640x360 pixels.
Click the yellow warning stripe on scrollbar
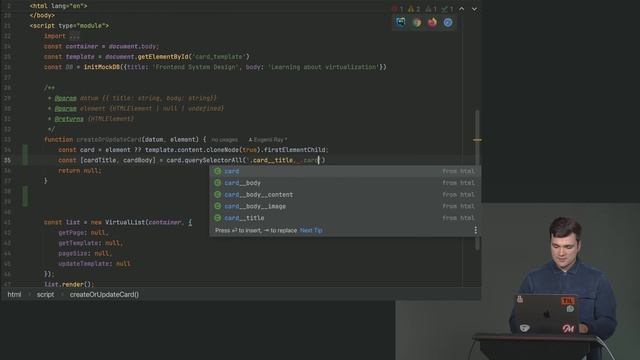pyautogui.click(x=477, y=140)
